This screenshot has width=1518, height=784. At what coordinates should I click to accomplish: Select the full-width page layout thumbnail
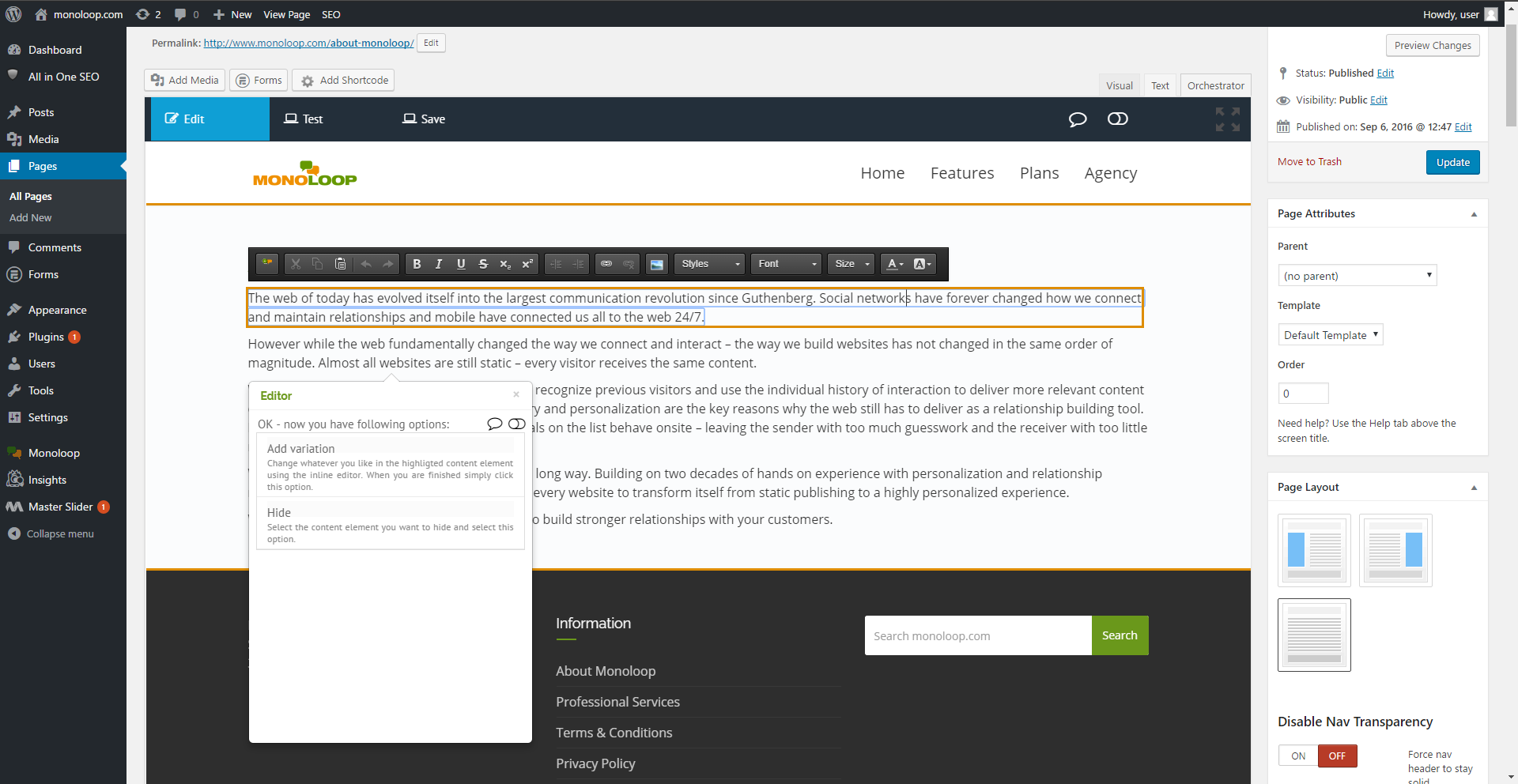pyautogui.click(x=1314, y=635)
